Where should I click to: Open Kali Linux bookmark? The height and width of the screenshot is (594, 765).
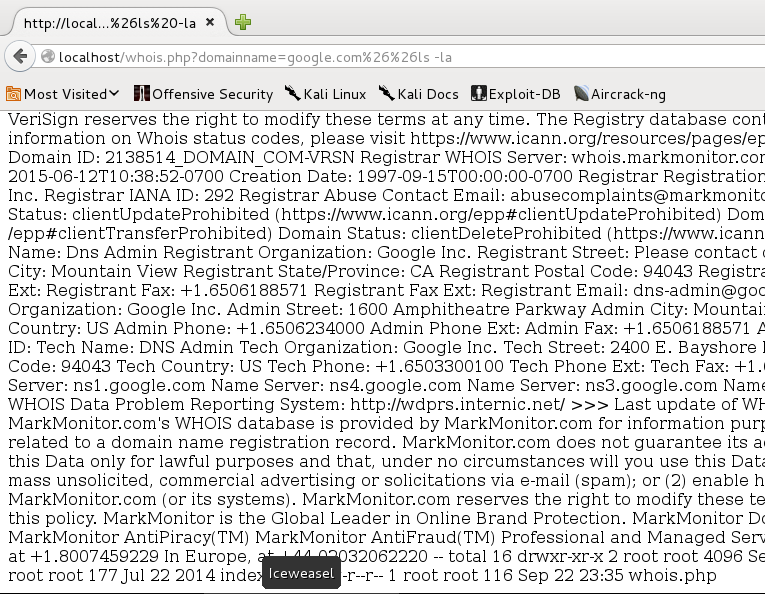[325, 94]
